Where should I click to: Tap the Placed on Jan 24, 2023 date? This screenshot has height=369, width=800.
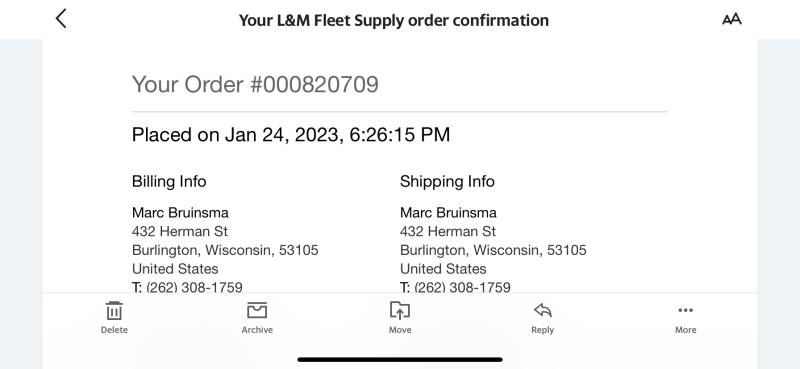[x=291, y=135]
